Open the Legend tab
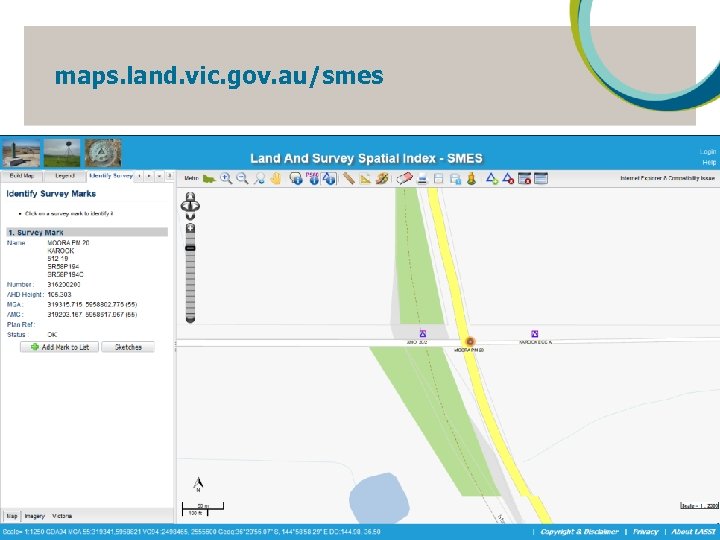Screen dimensions: 720x540 click(x=65, y=176)
